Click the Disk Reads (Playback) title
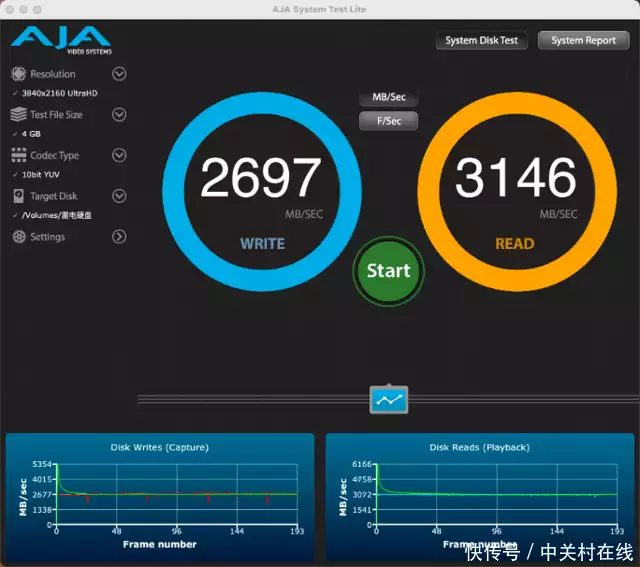The width and height of the screenshot is (640, 567). click(x=480, y=447)
